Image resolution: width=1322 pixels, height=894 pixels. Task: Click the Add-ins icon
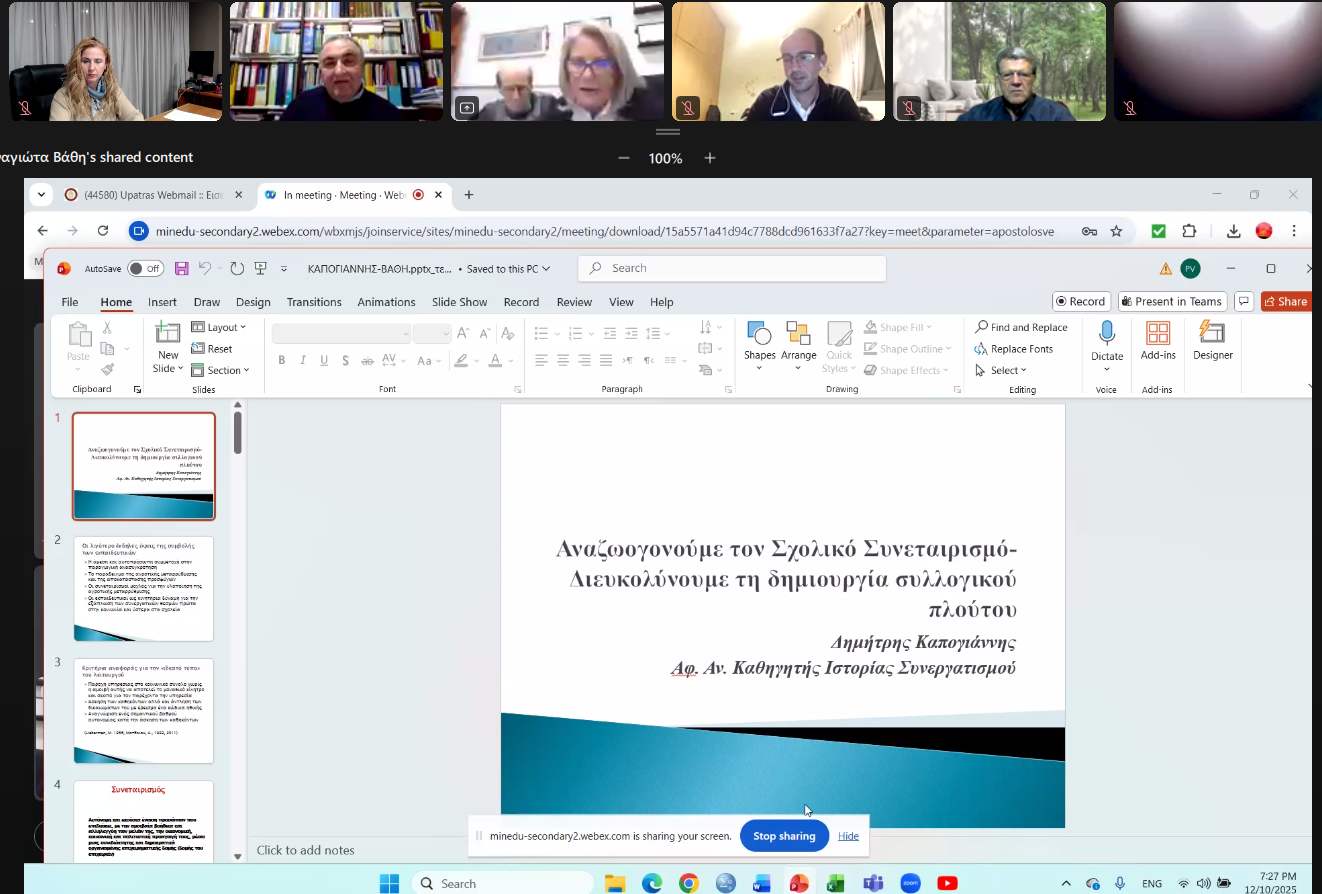pos(1158,334)
